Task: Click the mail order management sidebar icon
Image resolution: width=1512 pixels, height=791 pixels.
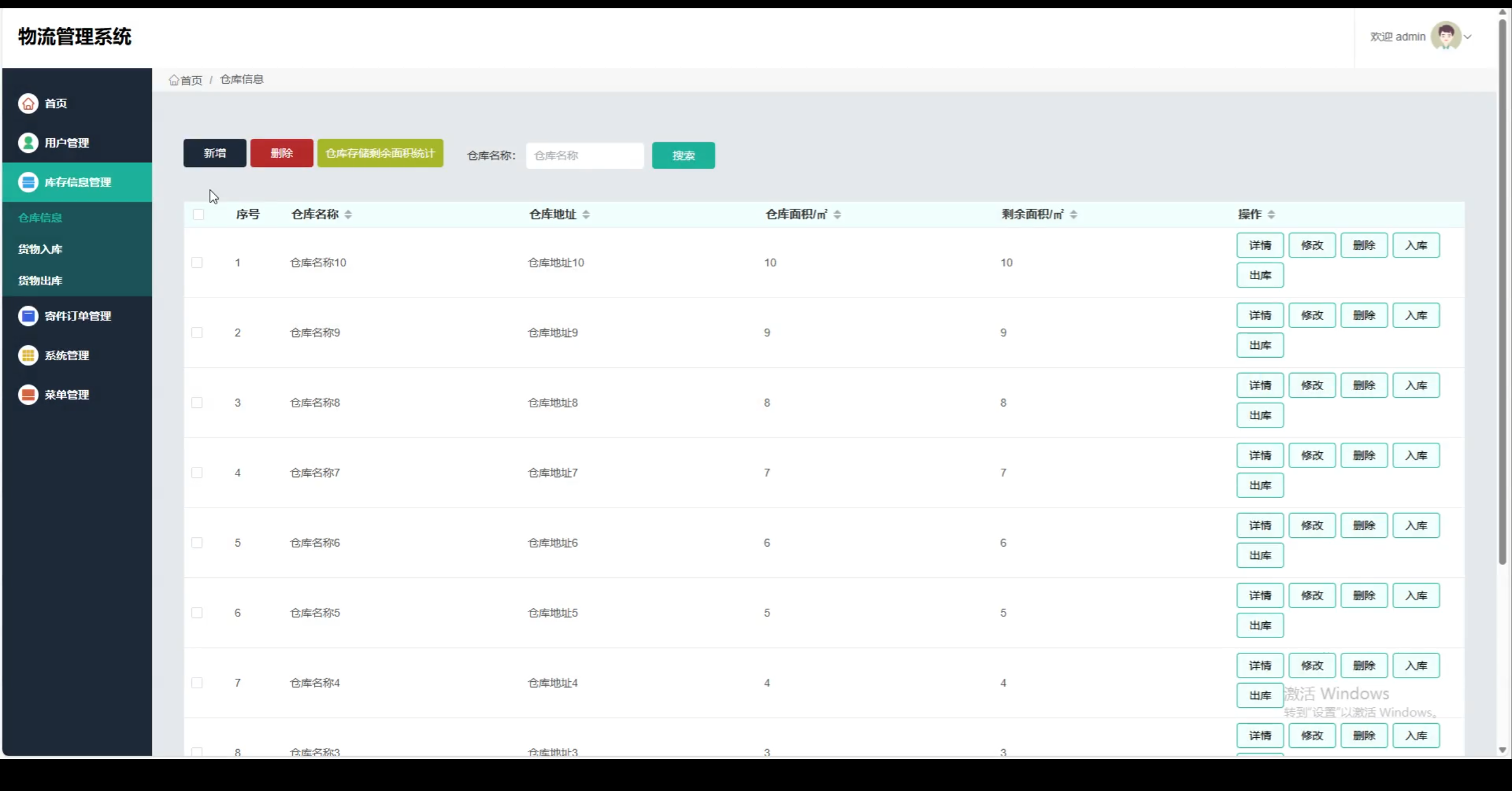Action: (28, 316)
